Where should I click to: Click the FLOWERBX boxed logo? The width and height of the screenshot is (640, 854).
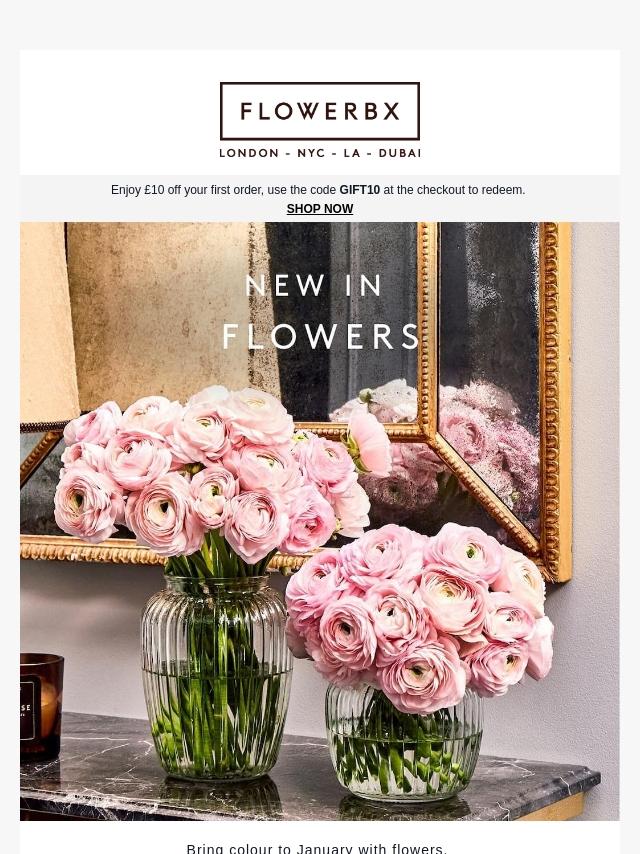[320, 111]
